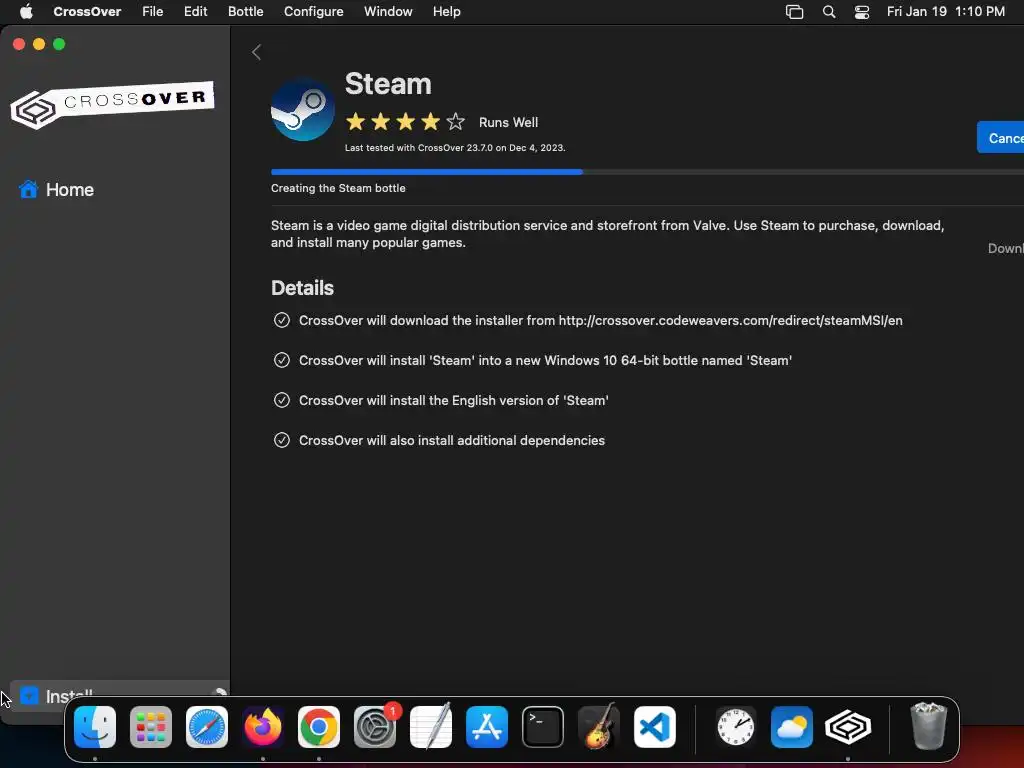
Task: Click the empty fifth rating star
Action: click(455, 121)
